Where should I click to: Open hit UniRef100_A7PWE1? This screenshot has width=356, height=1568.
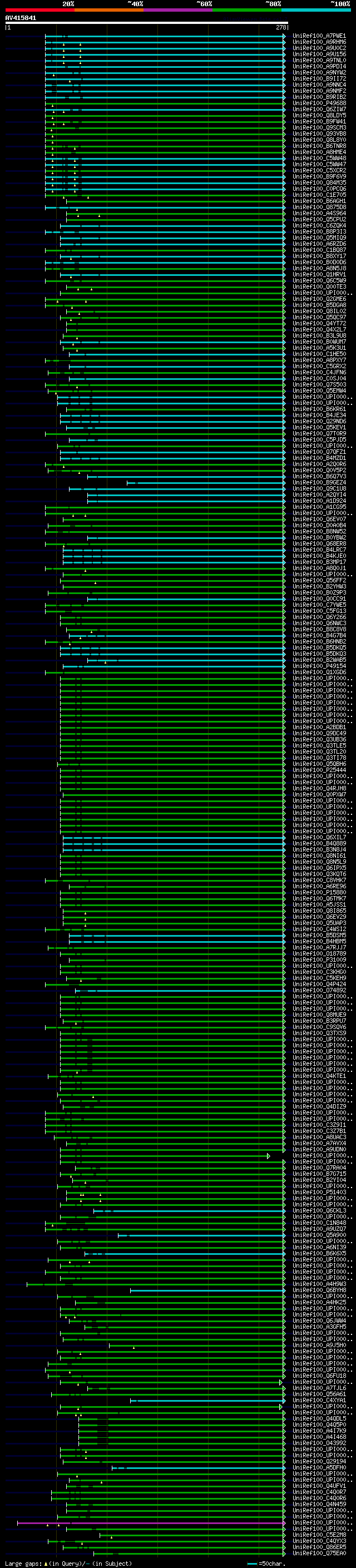tap(319, 36)
